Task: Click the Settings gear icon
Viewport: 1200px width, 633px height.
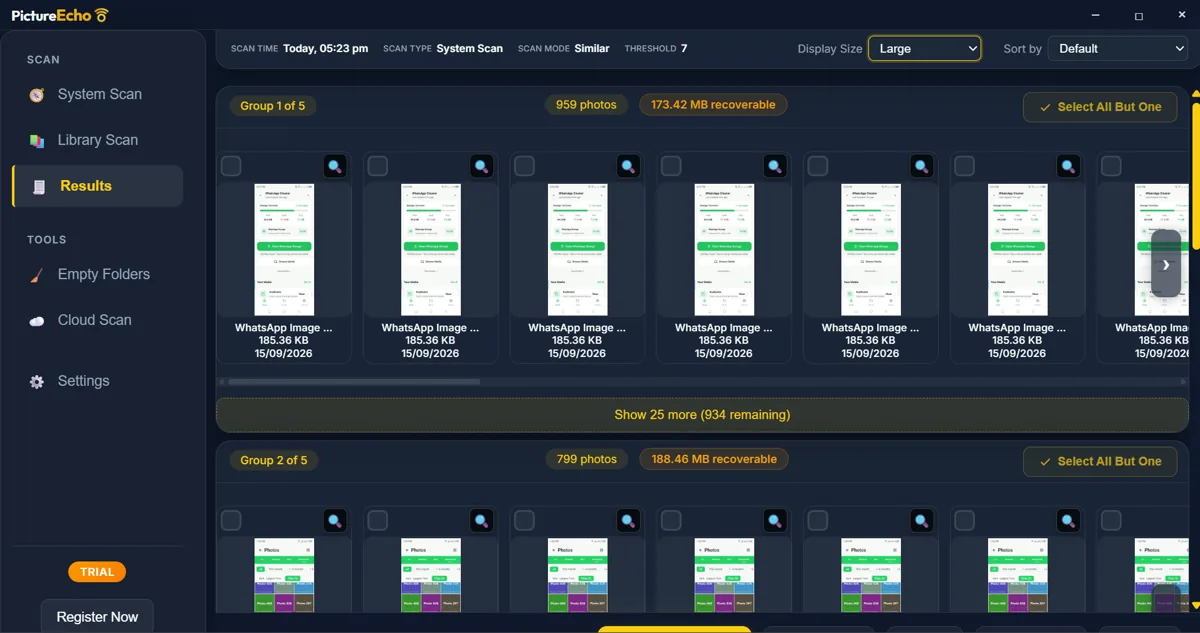Action: pos(37,382)
